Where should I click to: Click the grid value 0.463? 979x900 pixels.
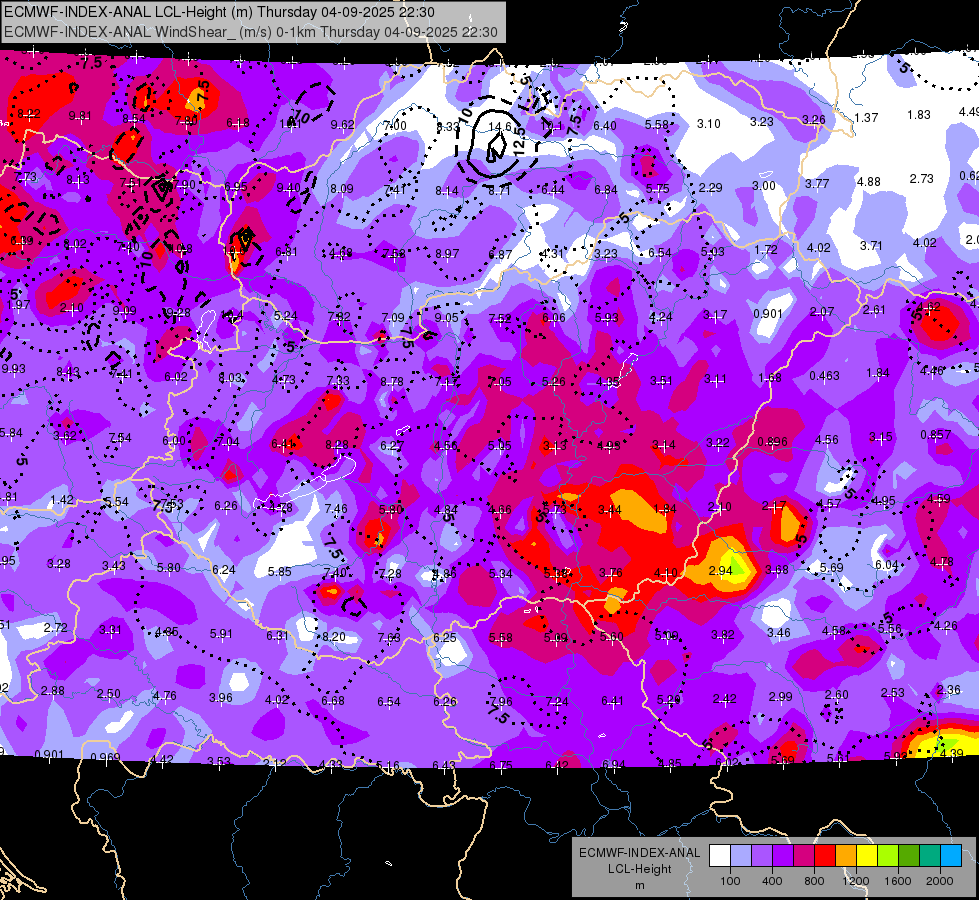pyautogui.click(x=824, y=376)
